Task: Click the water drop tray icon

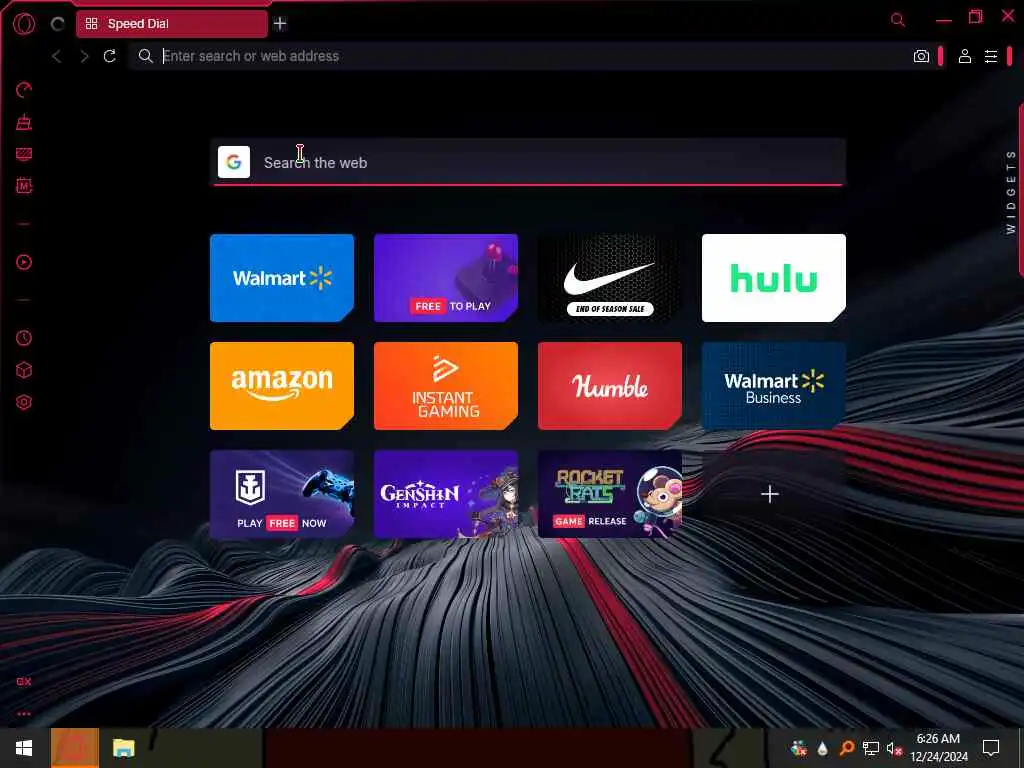Action: (822, 748)
